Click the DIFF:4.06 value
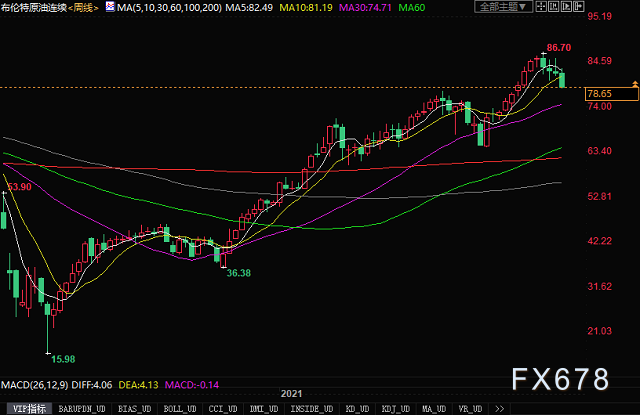This screenshot has height=415, width=640. (92, 385)
